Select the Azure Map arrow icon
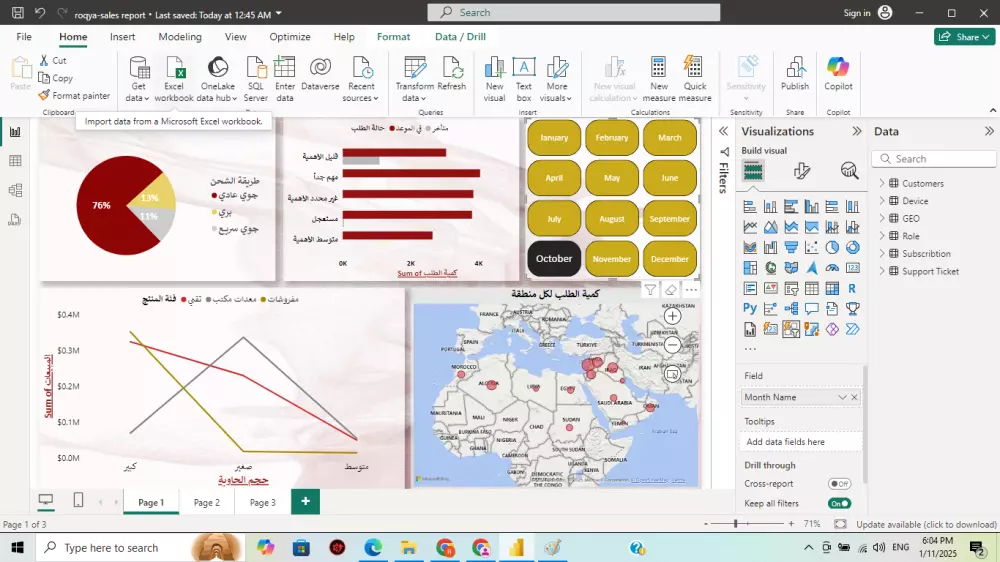The width and height of the screenshot is (1000, 562). [x=811, y=268]
